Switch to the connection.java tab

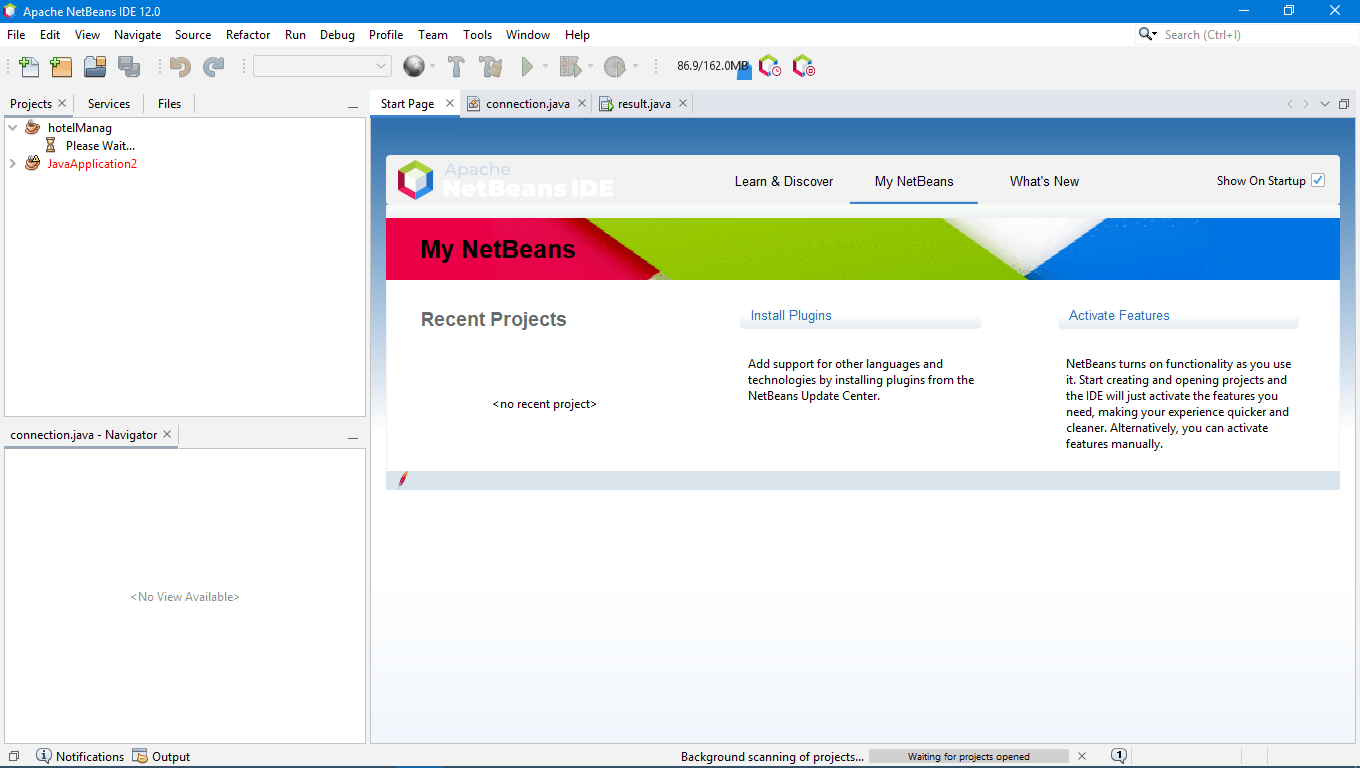527,103
